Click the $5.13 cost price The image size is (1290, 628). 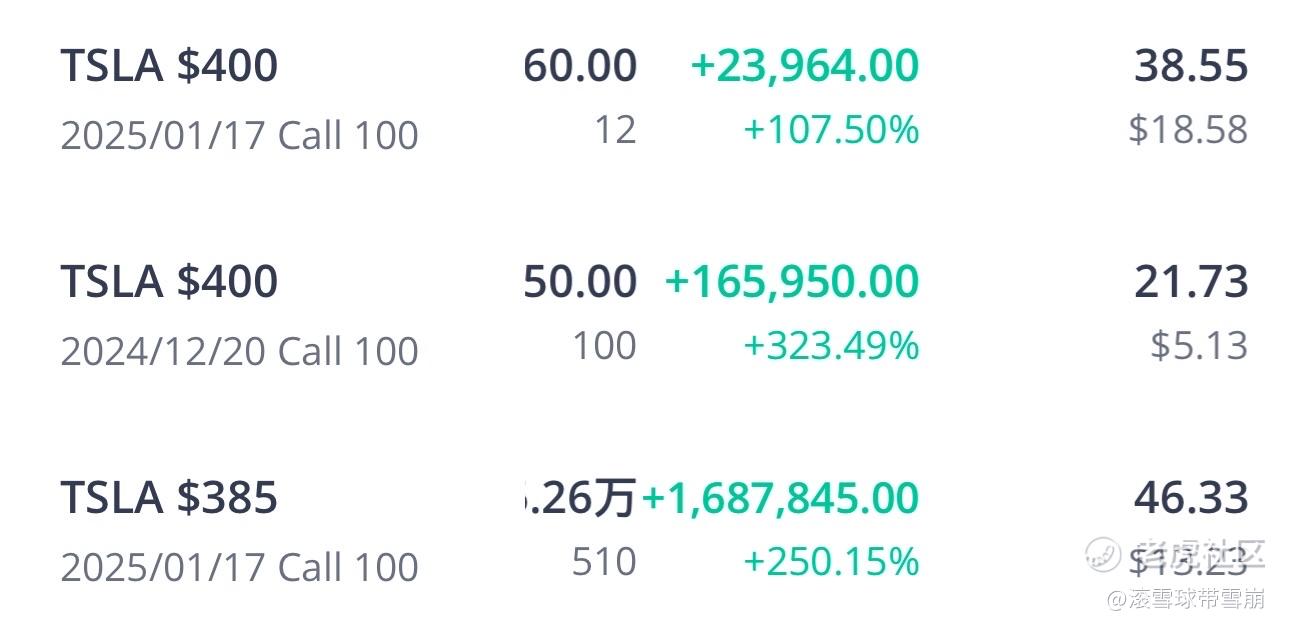pos(1199,346)
